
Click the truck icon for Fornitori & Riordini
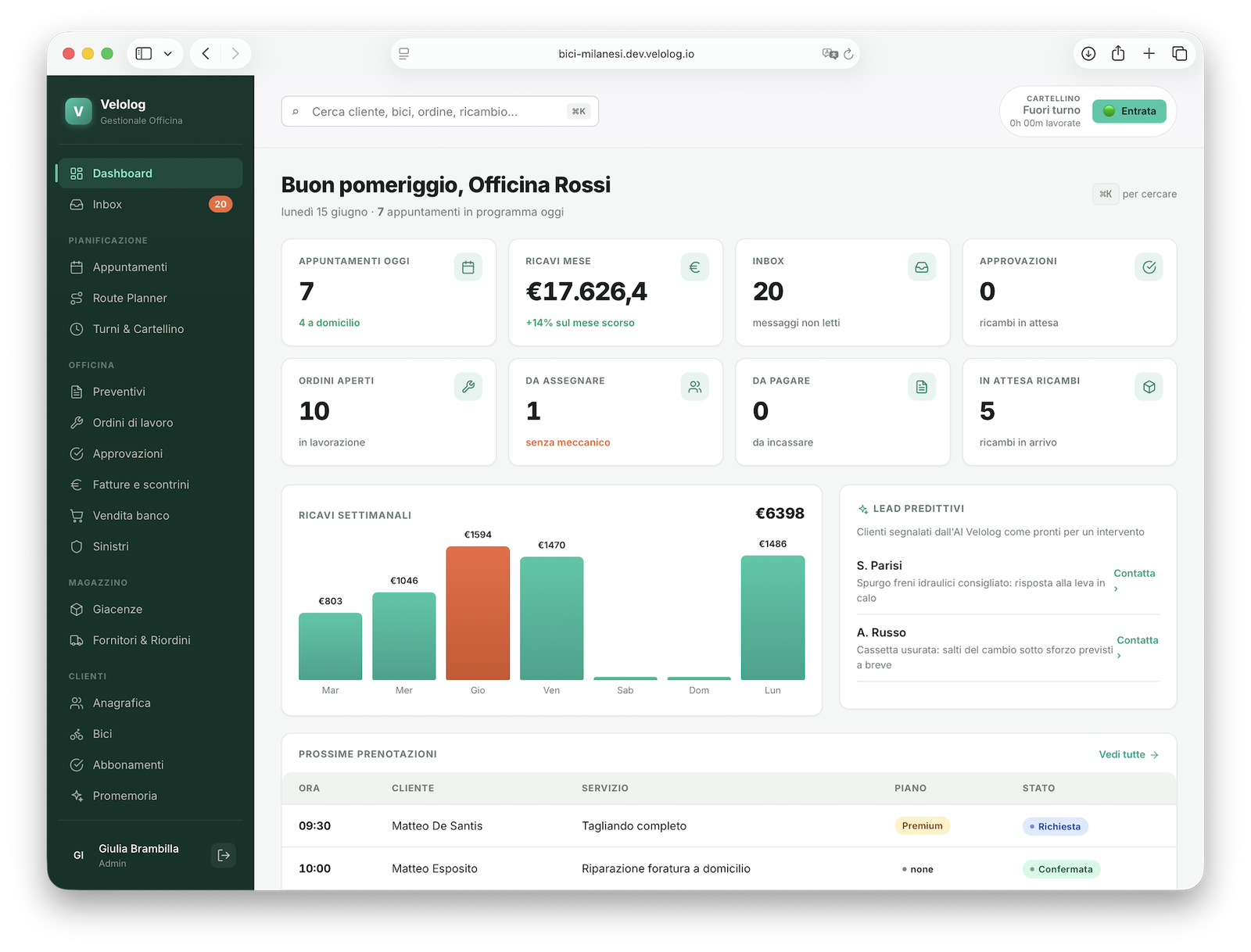(77, 640)
